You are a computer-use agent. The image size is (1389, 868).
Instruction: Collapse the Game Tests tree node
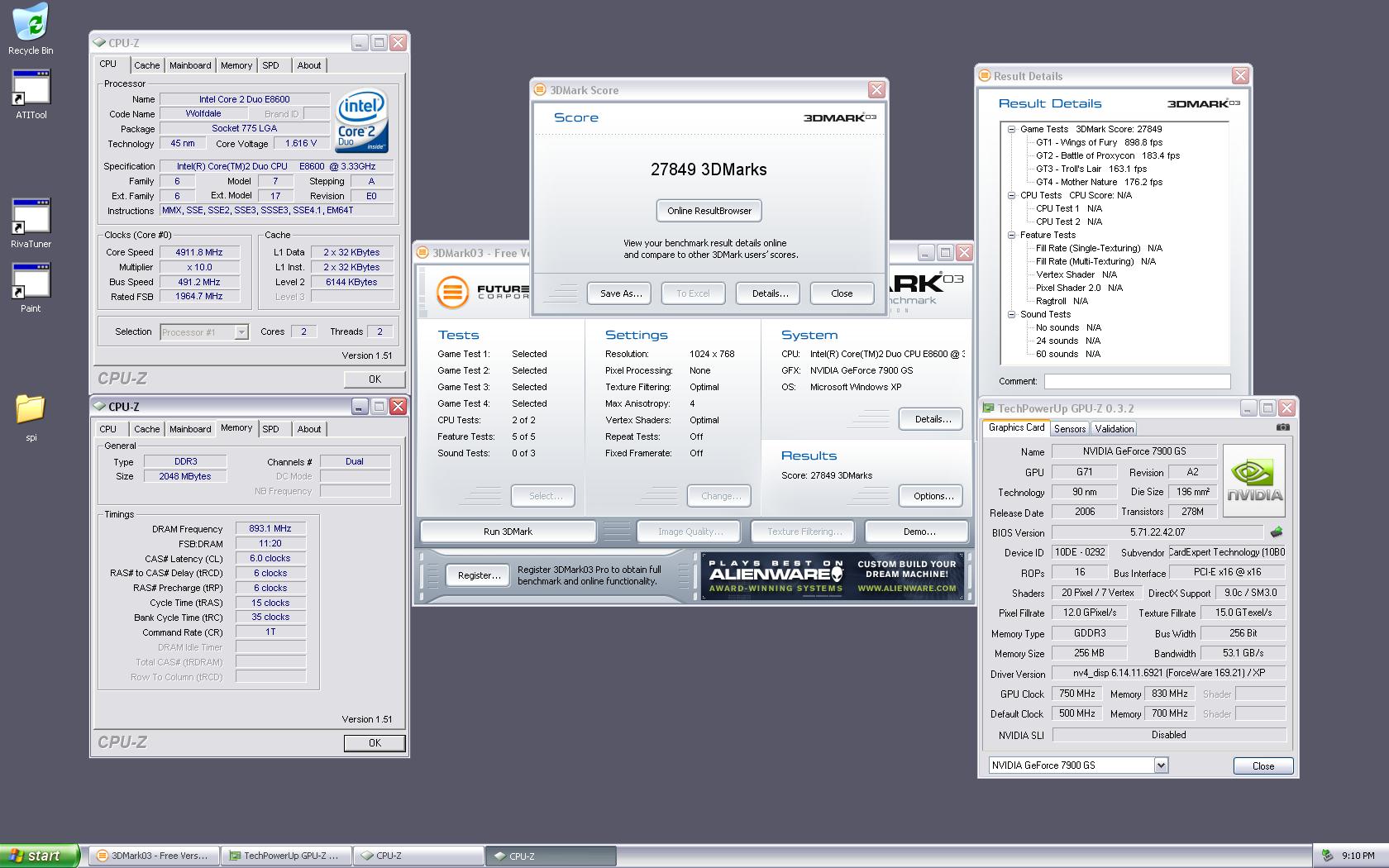[1011, 129]
